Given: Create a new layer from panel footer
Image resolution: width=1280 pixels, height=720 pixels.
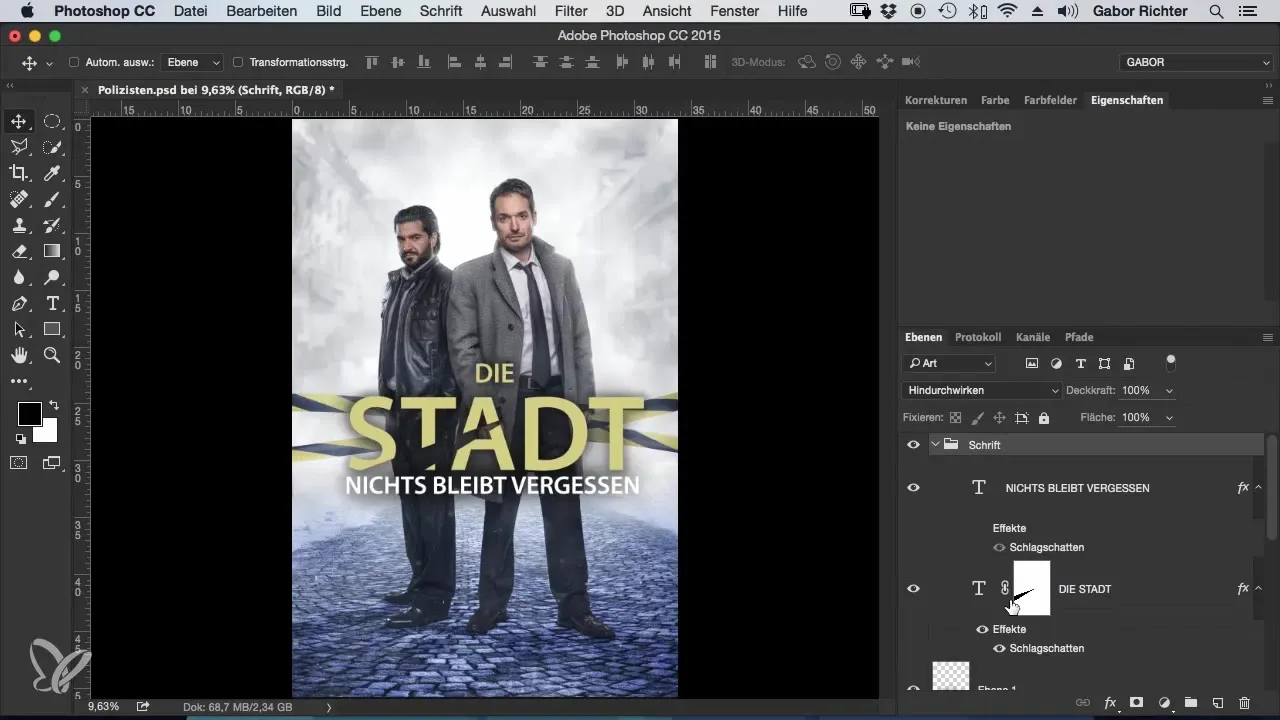Looking at the screenshot, I should coord(1217,703).
